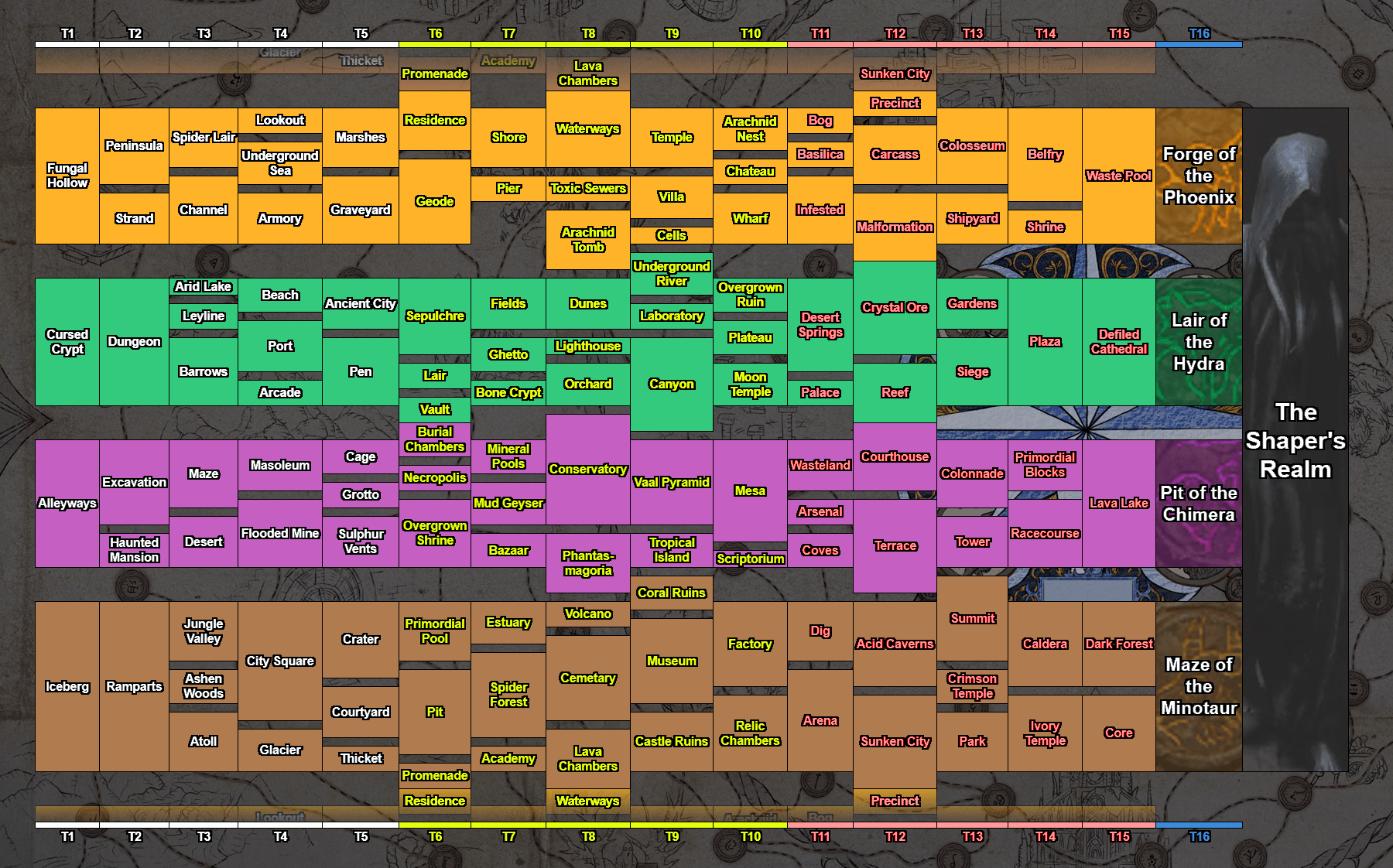Select the Canyon map cell
This screenshot has height=868, width=1393.
672,384
